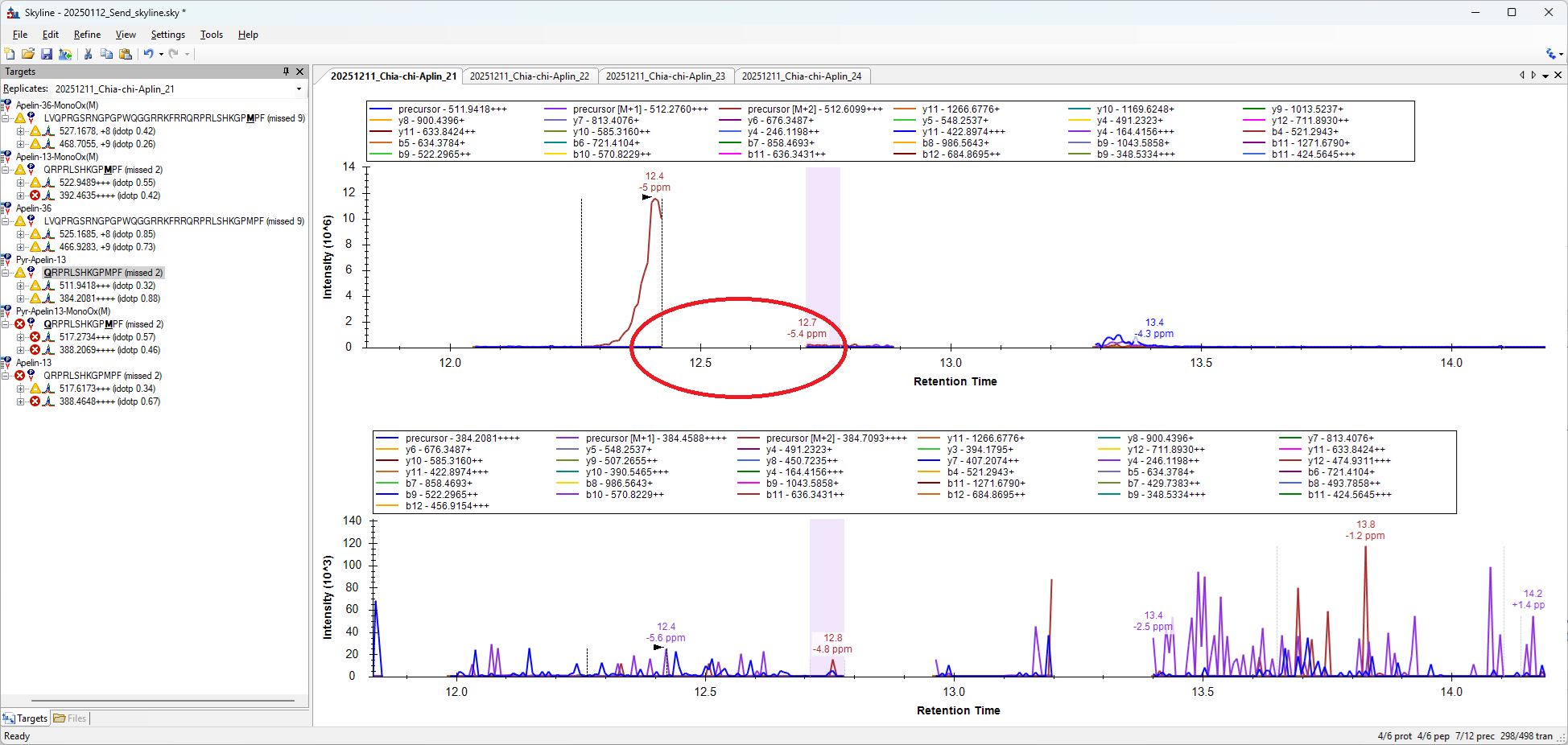Save the document using the floppy icon
1568x745 pixels.
(47, 54)
